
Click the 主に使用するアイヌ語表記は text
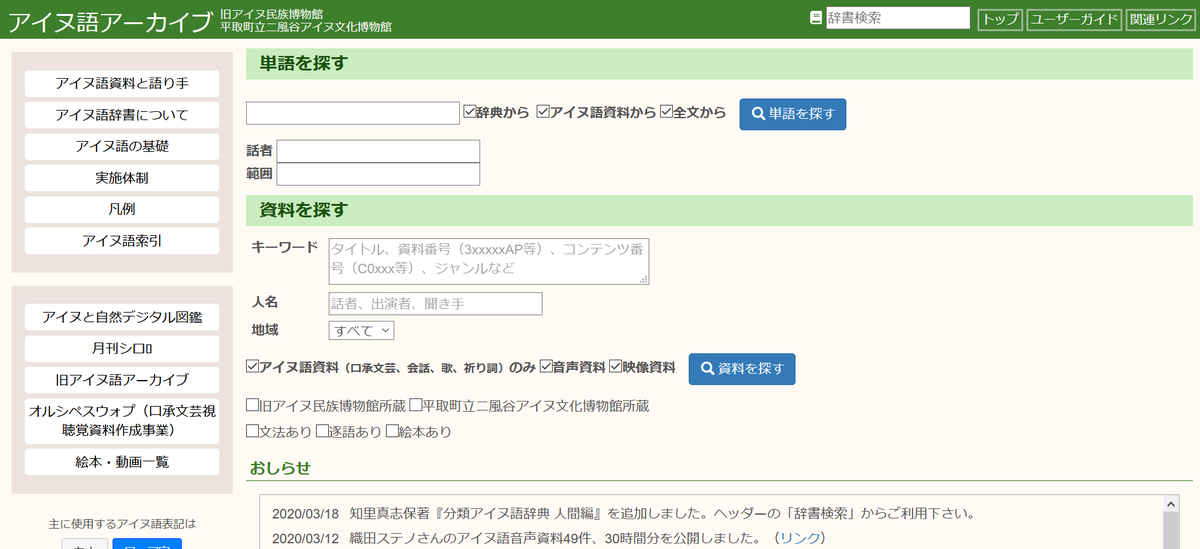[122, 523]
